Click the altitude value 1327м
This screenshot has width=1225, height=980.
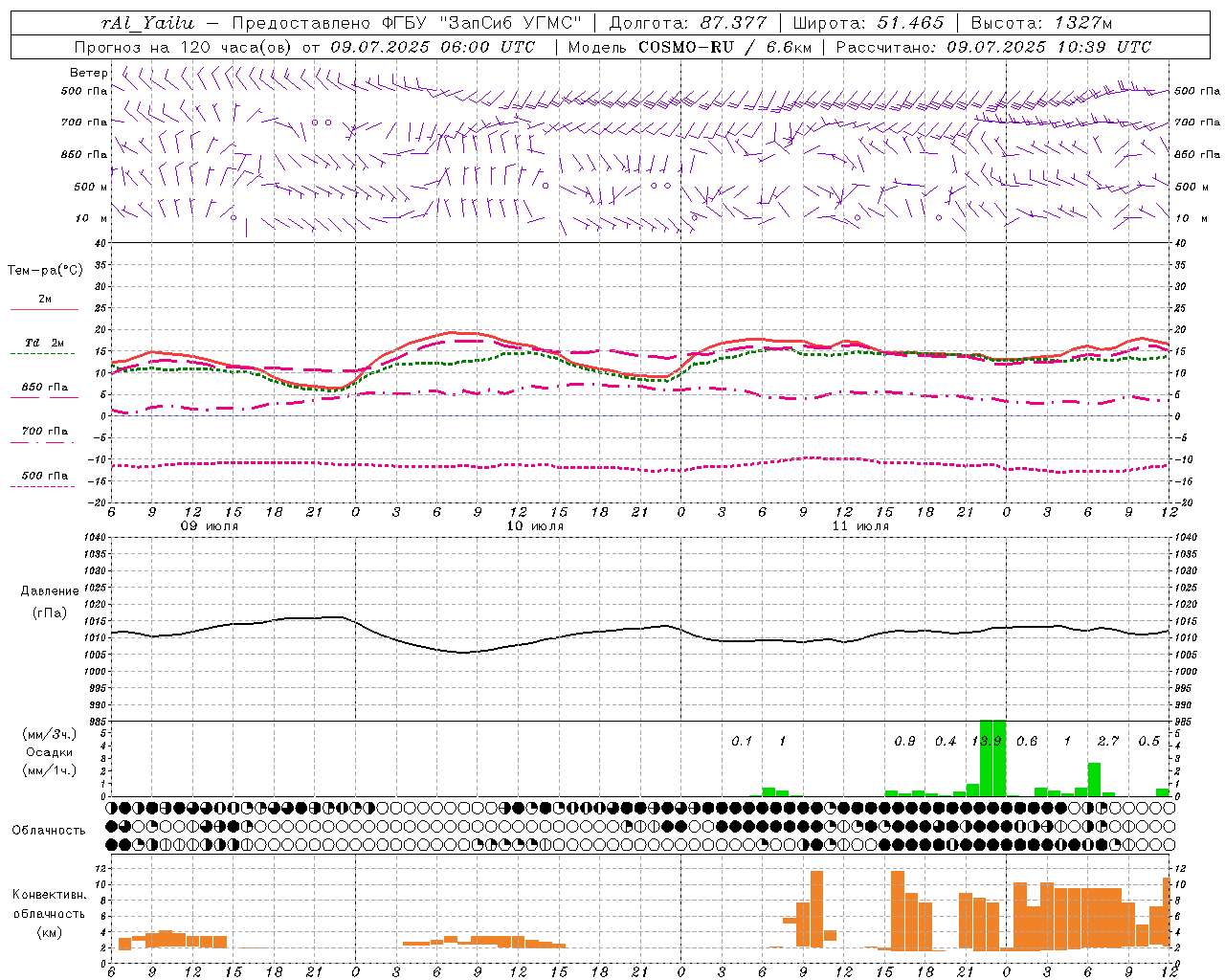pos(1081,23)
